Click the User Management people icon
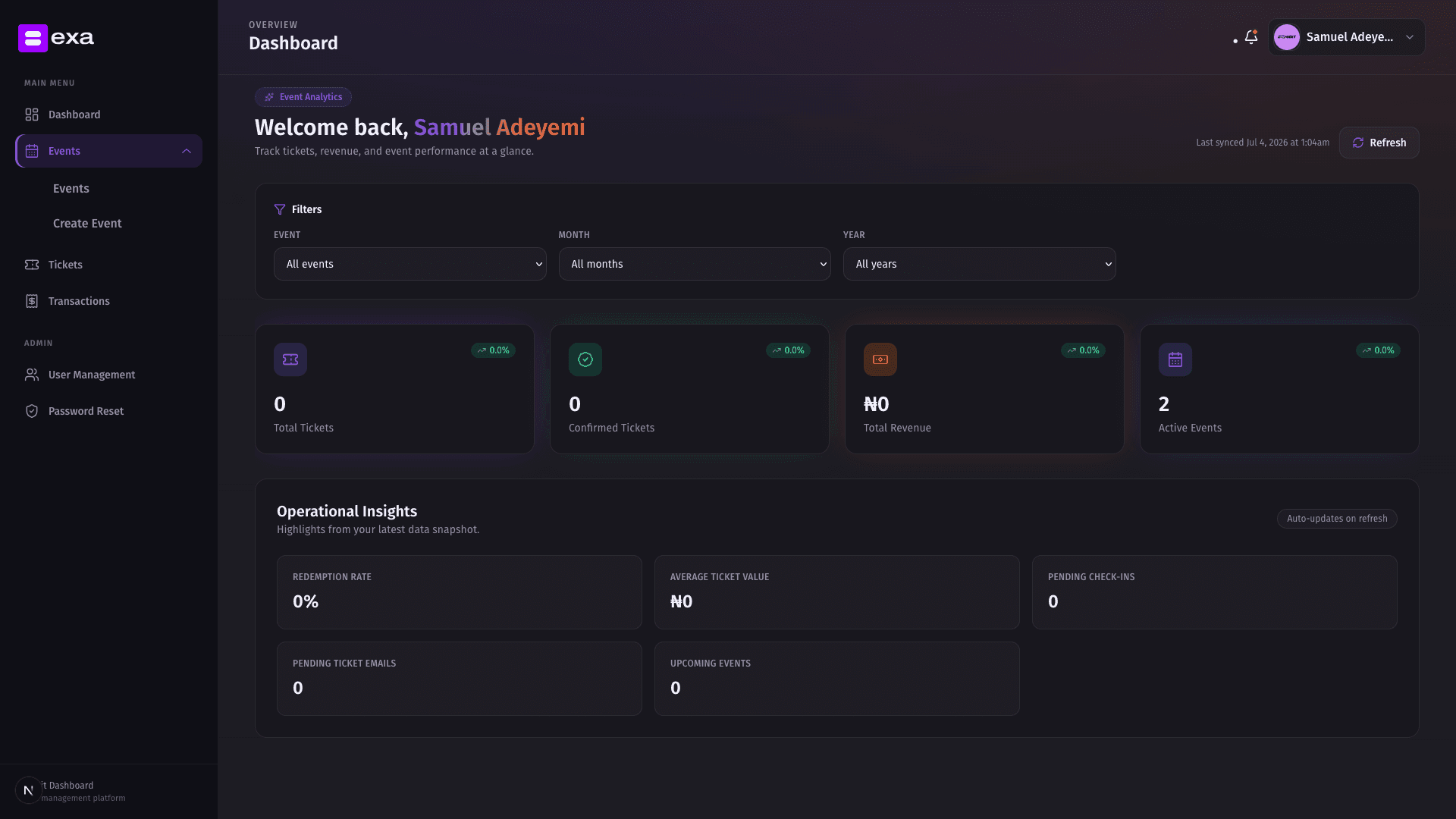Viewport: 1456px width, 819px height. click(x=32, y=375)
